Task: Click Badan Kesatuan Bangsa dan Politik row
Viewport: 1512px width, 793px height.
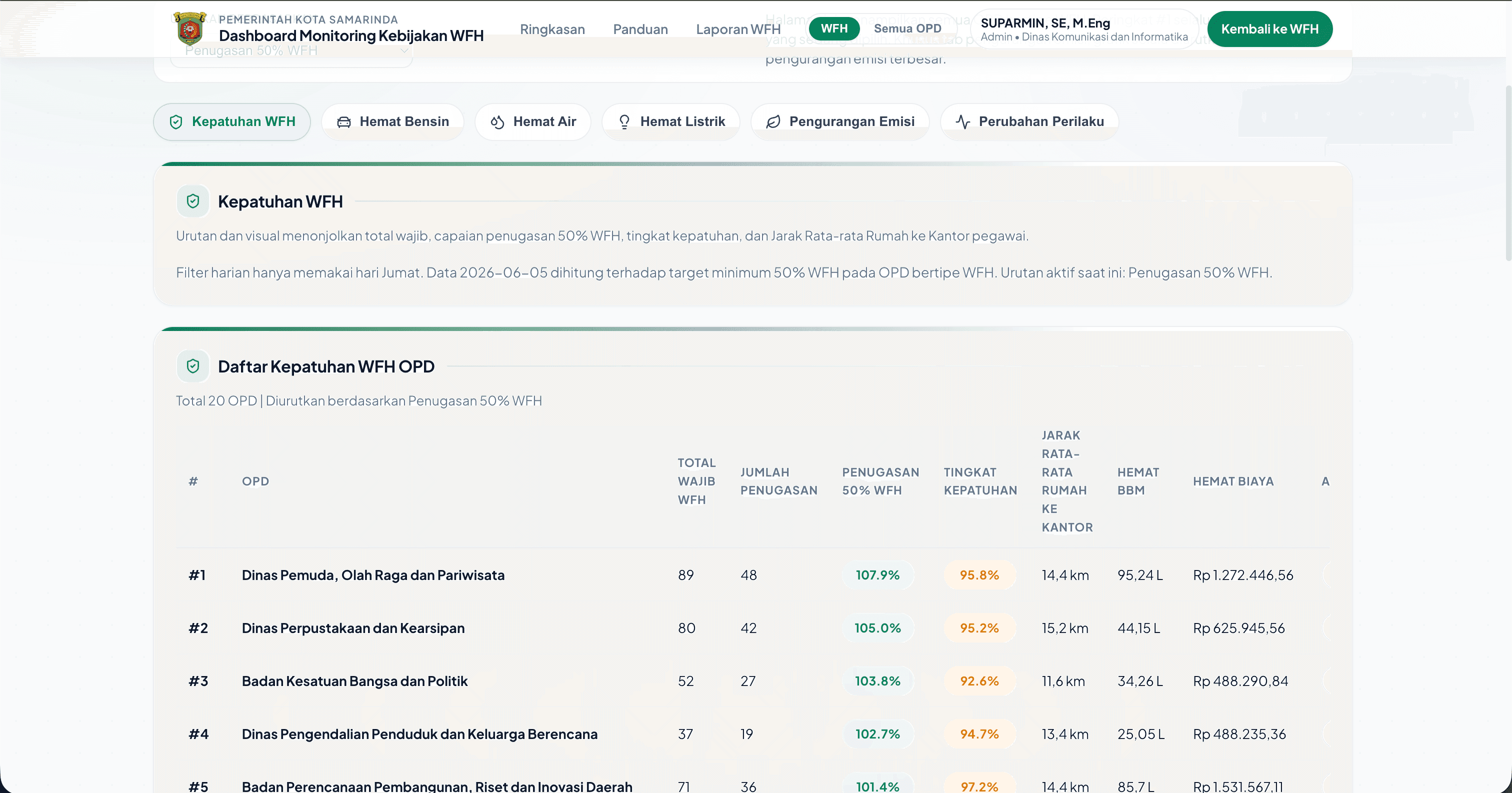Action: coord(752,681)
